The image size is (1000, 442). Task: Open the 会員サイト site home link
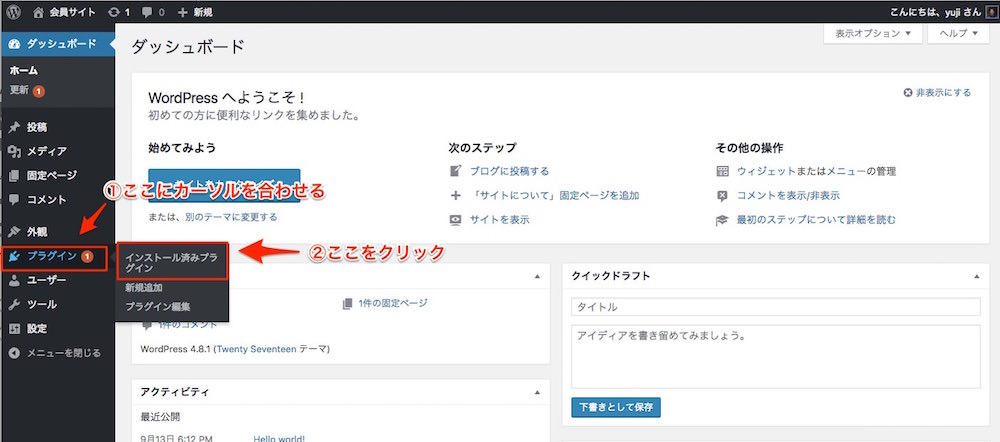point(62,11)
